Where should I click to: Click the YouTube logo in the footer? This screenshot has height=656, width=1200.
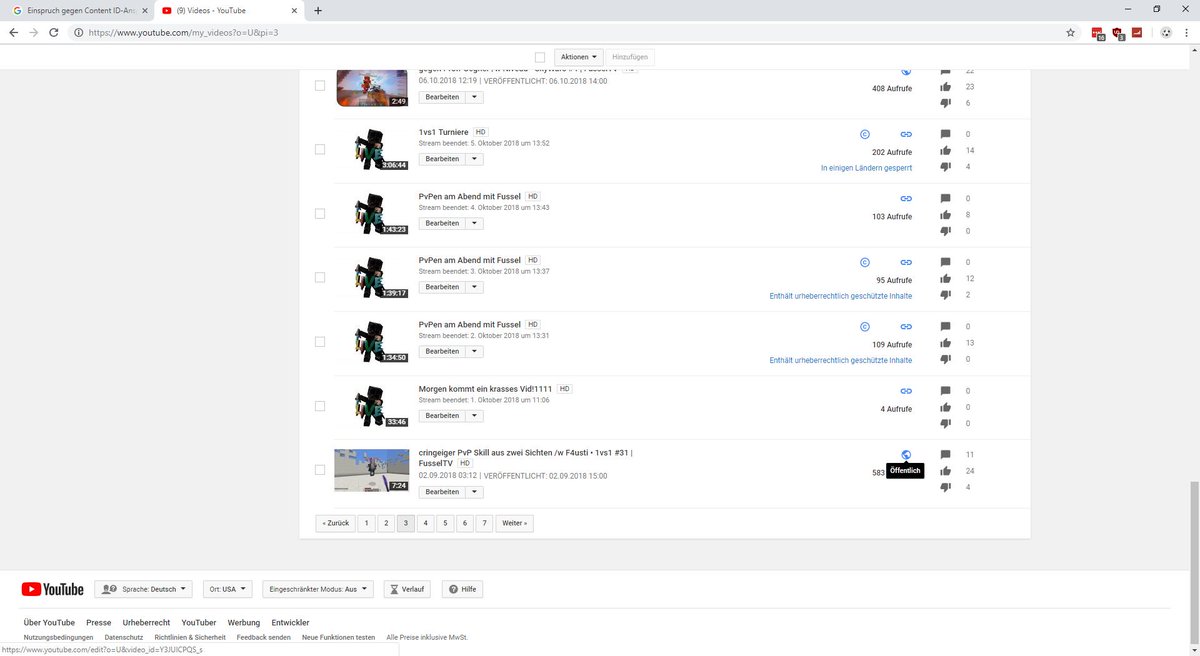[54, 589]
